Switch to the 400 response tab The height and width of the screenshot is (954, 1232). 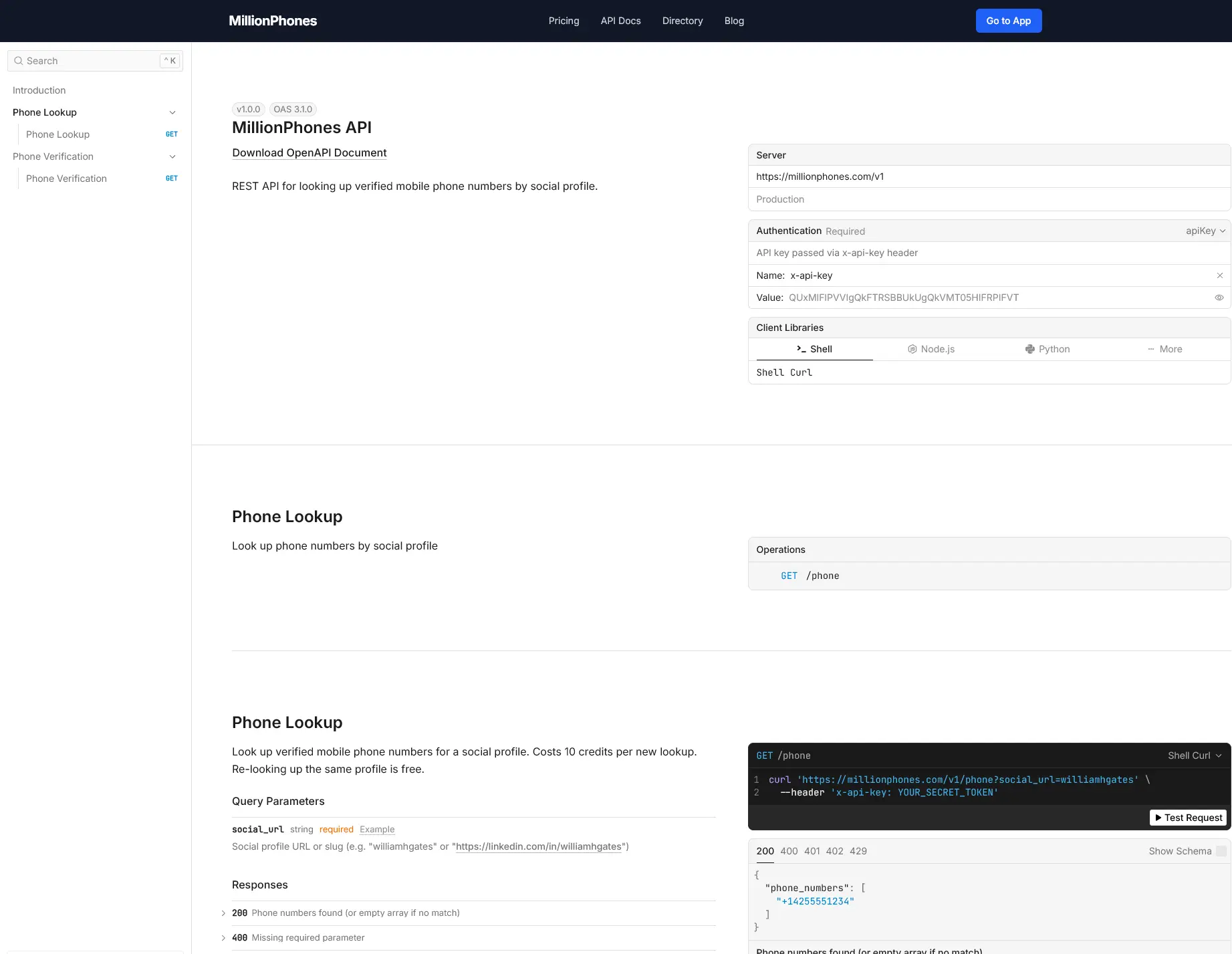coord(789,851)
